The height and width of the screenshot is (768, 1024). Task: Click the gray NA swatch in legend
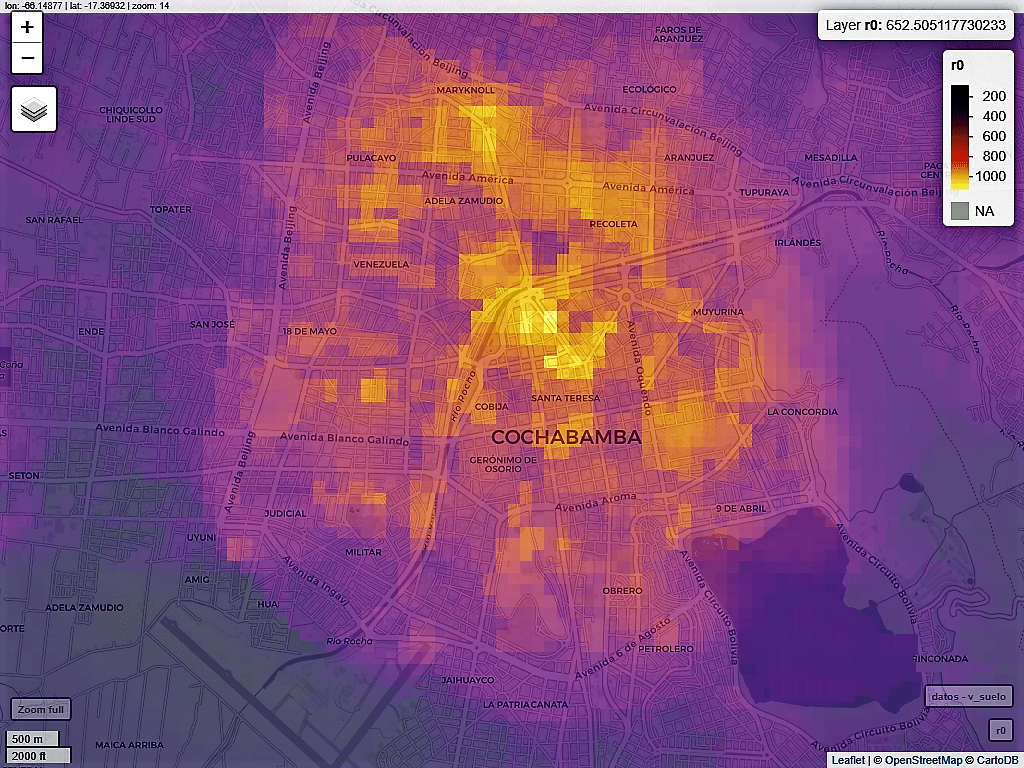(960, 211)
